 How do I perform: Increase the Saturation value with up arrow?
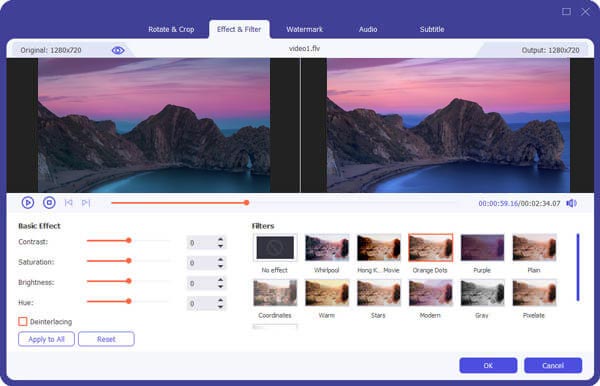(220, 260)
